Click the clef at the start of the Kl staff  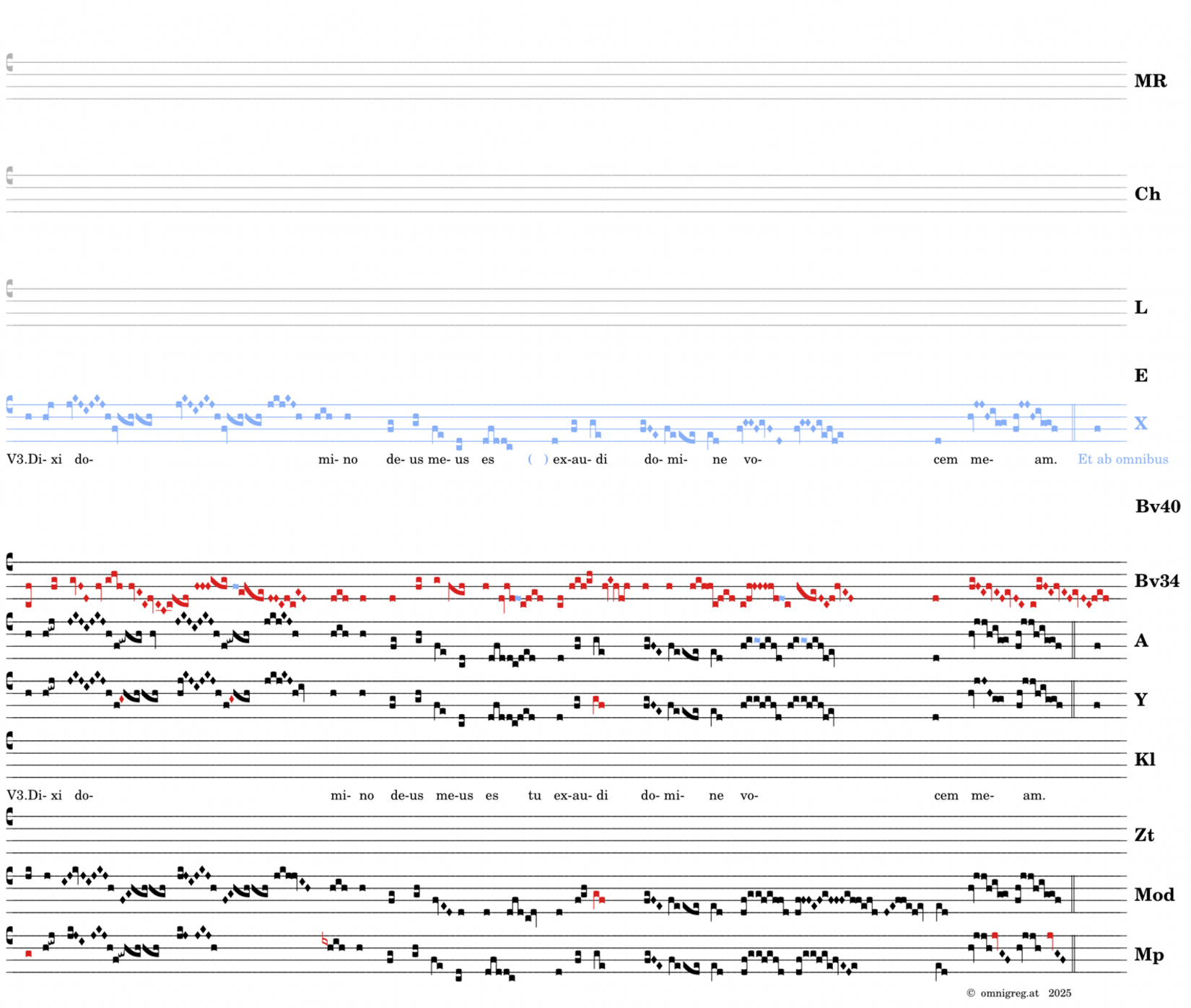tap(9, 740)
